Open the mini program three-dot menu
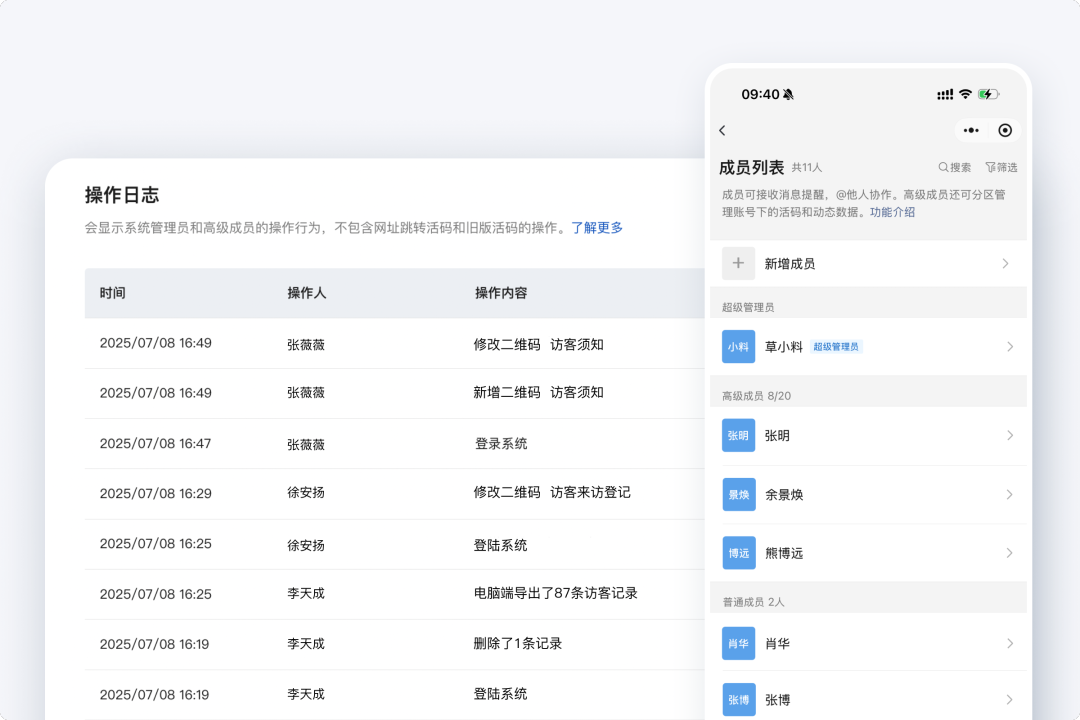The width and height of the screenshot is (1080, 720). click(x=971, y=131)
